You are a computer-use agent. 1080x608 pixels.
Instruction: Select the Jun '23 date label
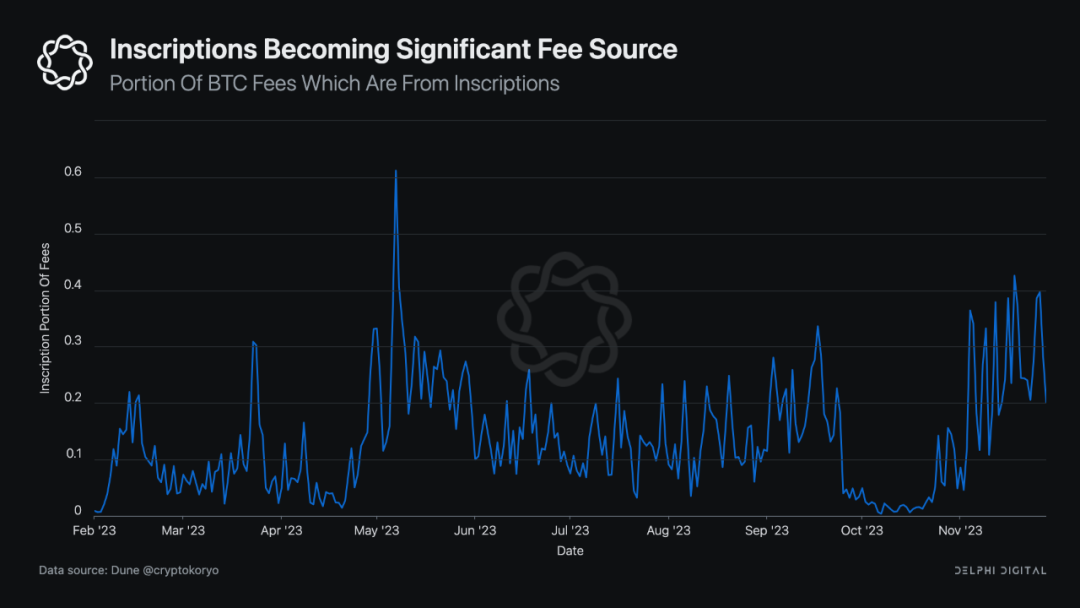click(x=475, y=530)
